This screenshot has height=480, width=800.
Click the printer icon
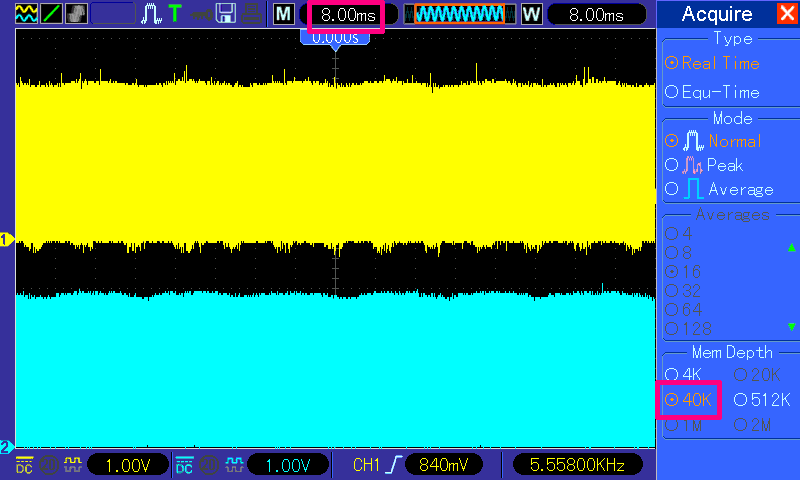pyautogui.click(x=251, y=14)
